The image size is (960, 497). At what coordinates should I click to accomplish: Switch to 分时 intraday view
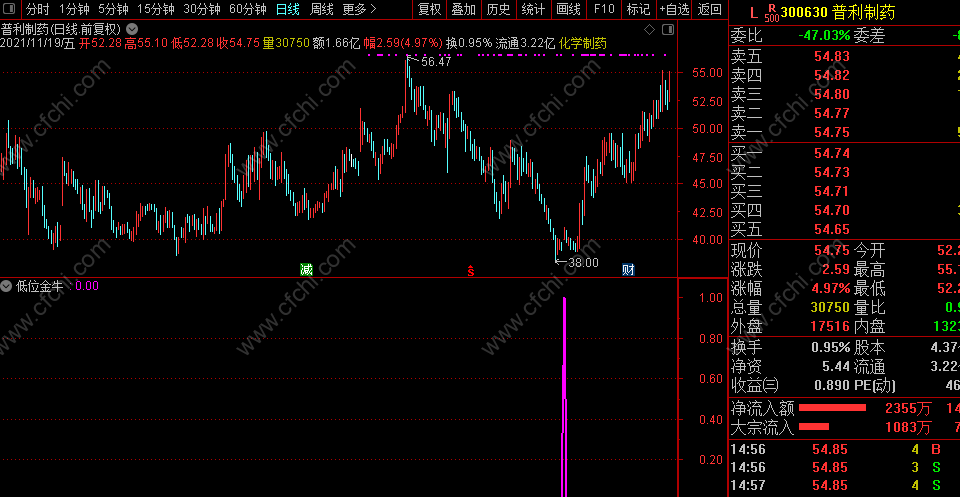pos(37,9)
